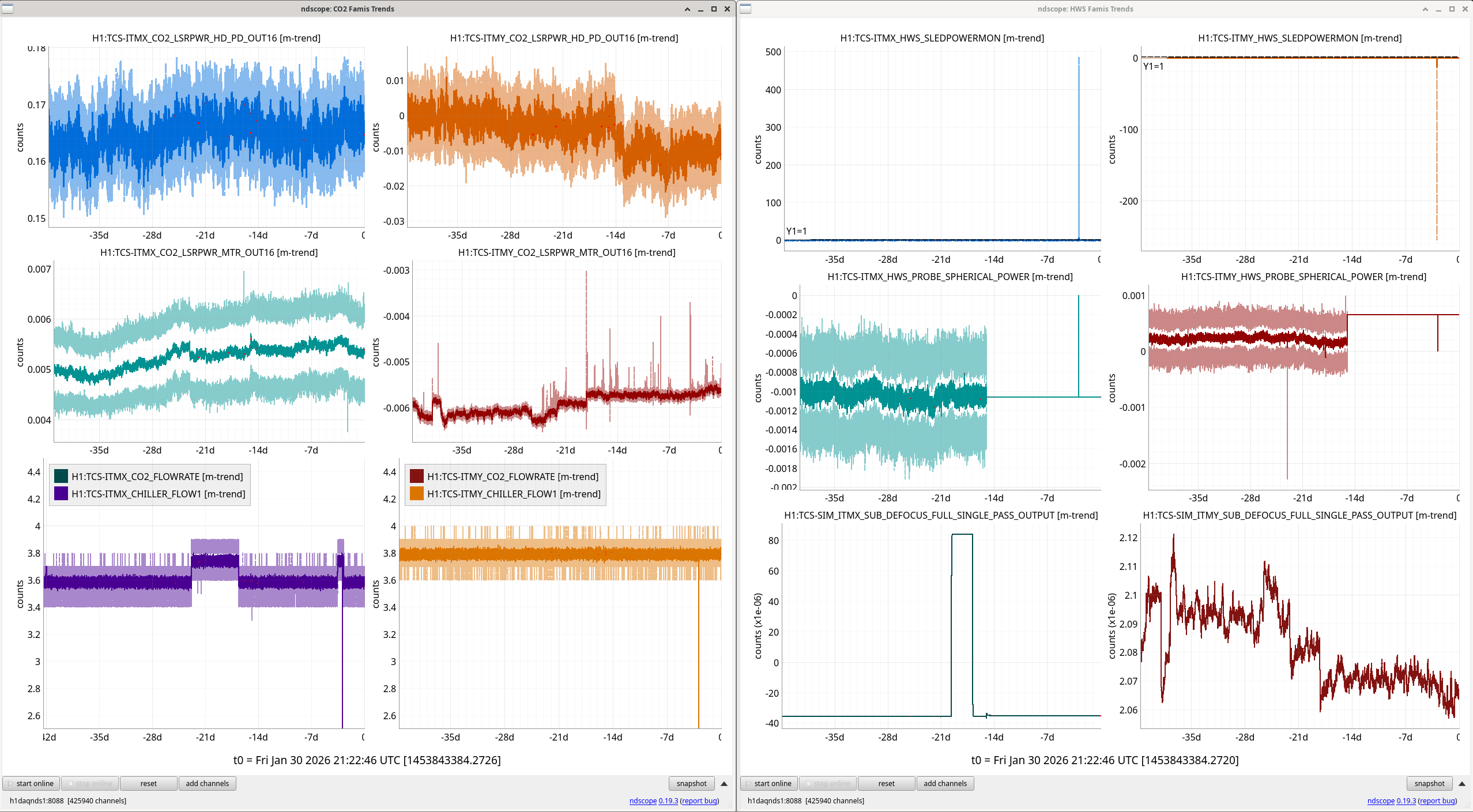This screenshot has height=812, width=1473.
Task: Open the CO2 Famis Trends window menu icon
Action: pyautogui.click(x=8, y=9)
